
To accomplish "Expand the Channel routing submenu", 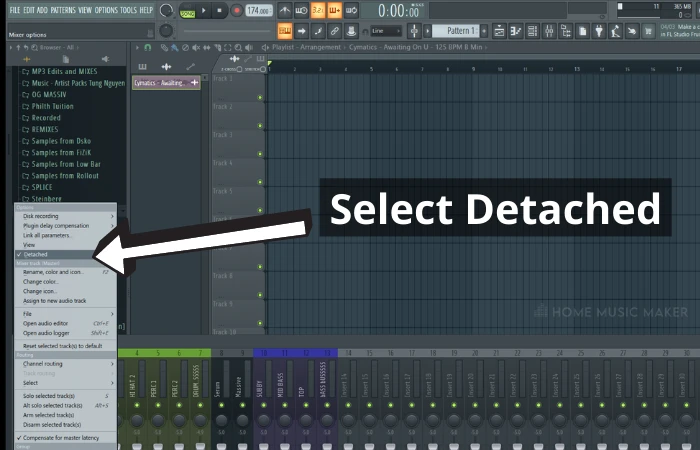I will [66, 364].
